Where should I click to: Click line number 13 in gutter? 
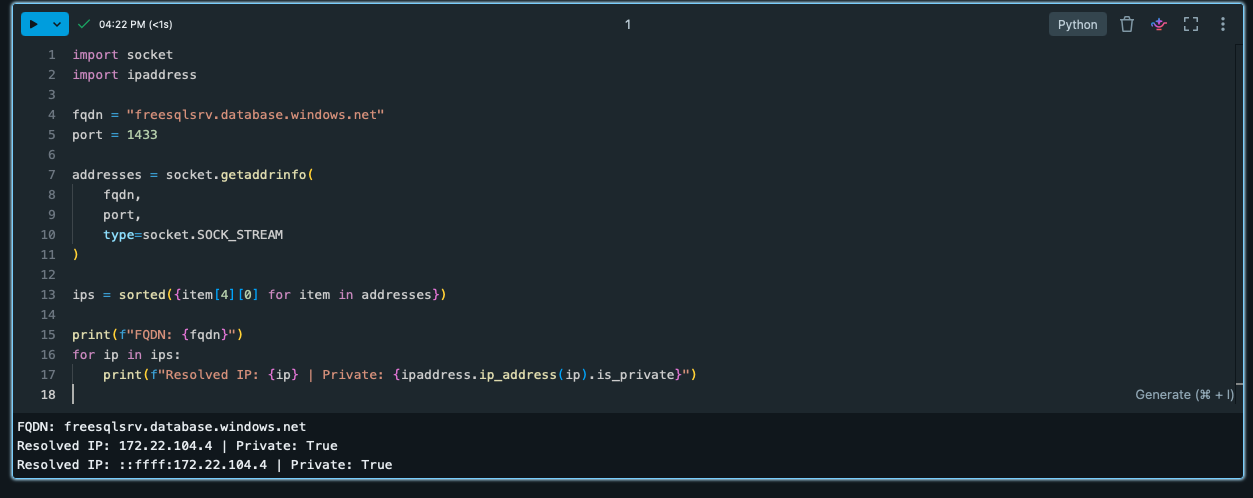tap(48, 295)
